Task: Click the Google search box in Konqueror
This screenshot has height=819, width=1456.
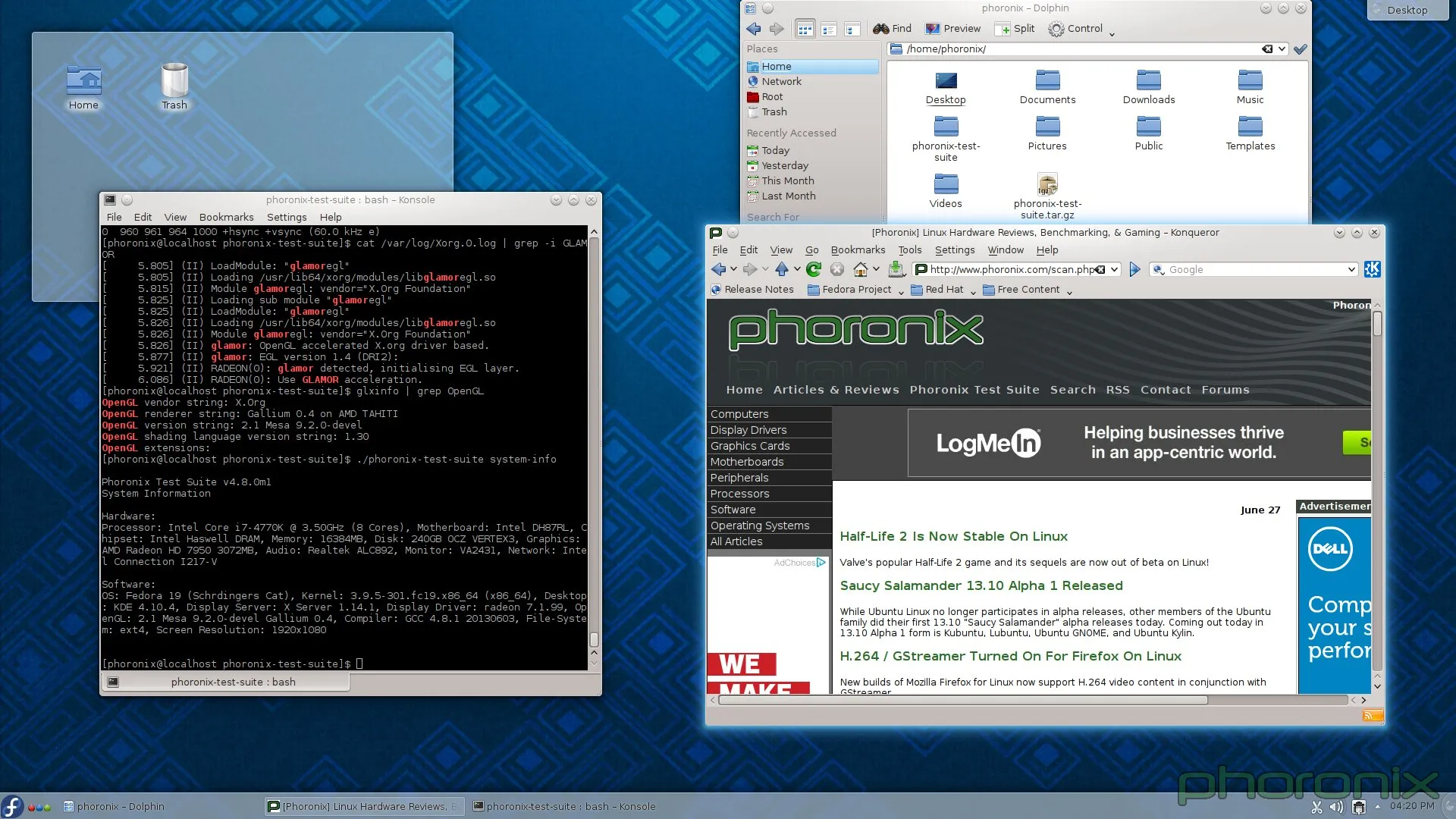Action: tap(1255, 269)
